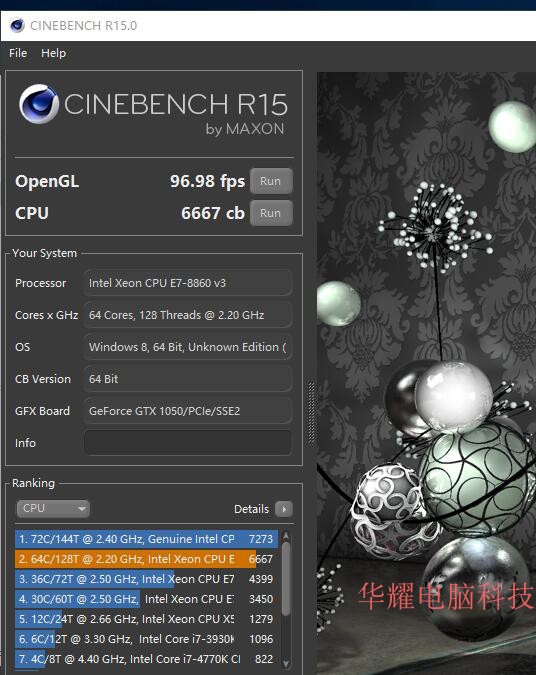Click the Cinebench R15 logo sphere
This screenshot has height=675, width=536.
coord(39,104)
